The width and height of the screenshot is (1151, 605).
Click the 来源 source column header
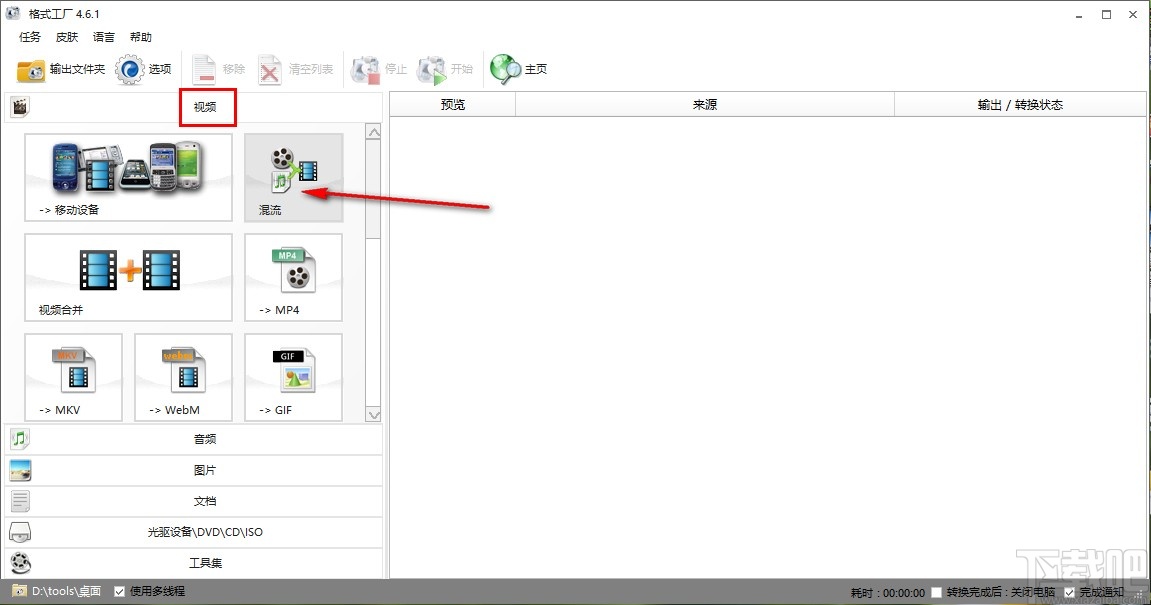[x=705, y=105]
